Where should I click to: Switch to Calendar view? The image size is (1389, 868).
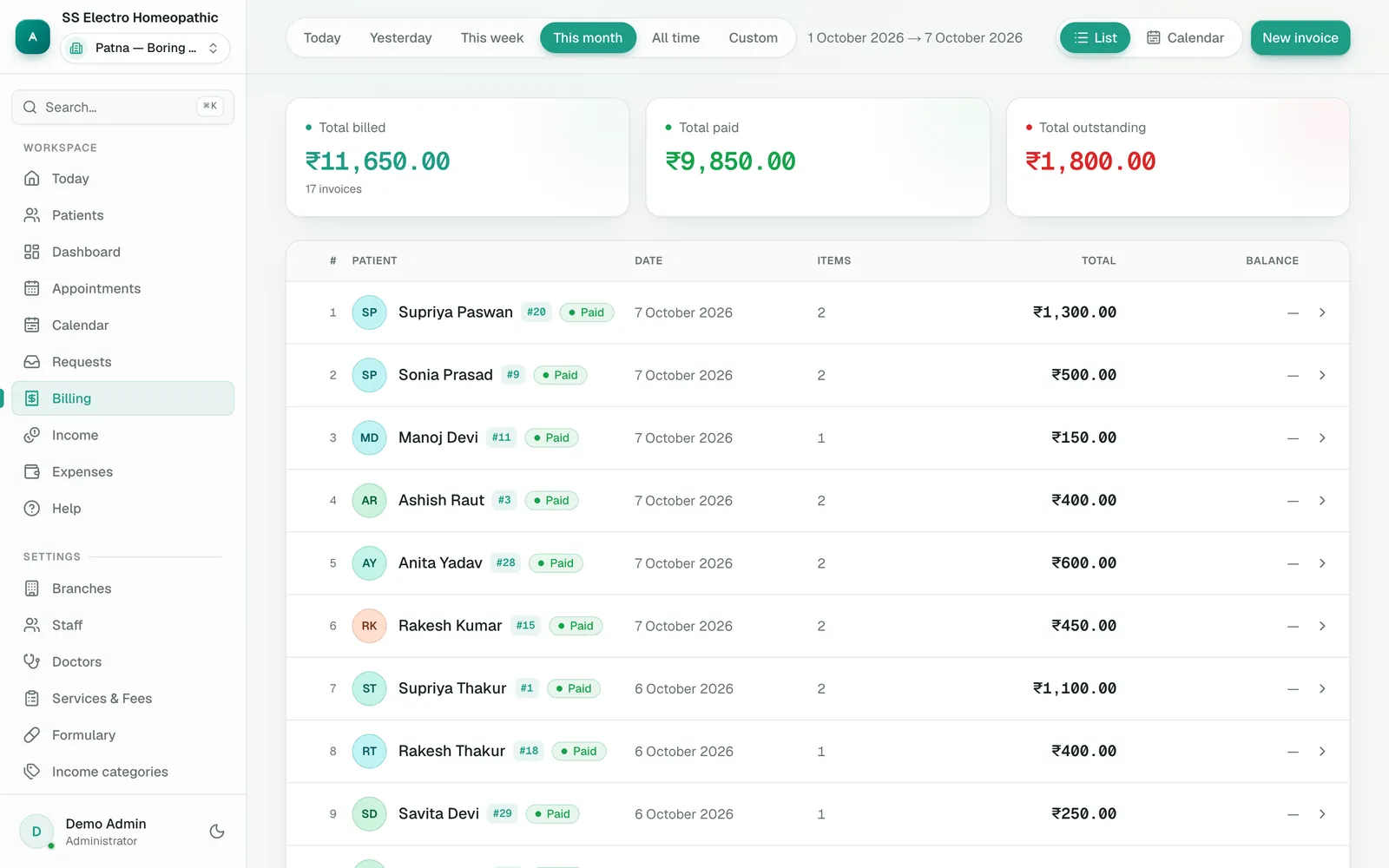(1185, 38)
